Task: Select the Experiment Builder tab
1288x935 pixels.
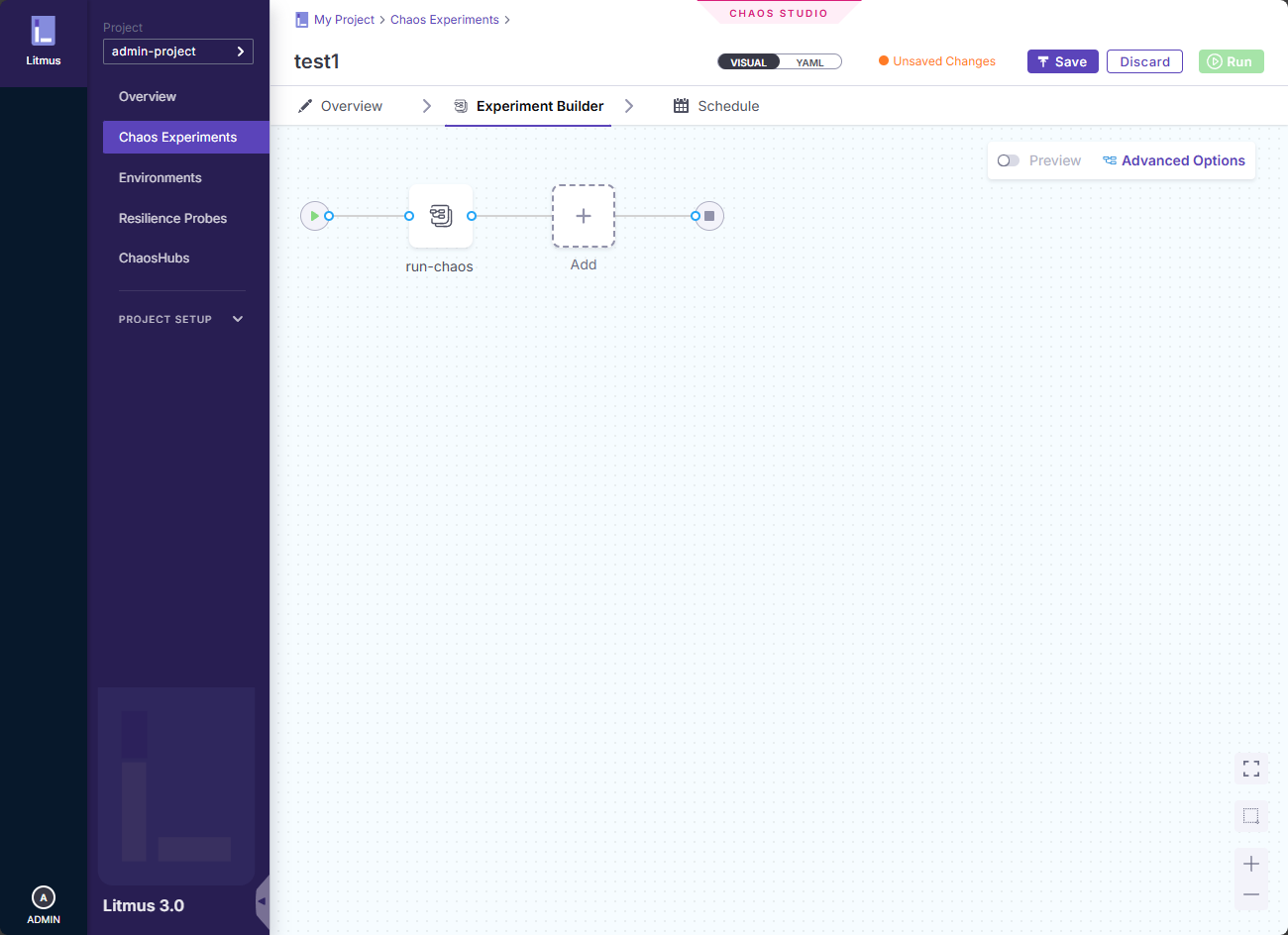Action: click(x=528, y=106)
